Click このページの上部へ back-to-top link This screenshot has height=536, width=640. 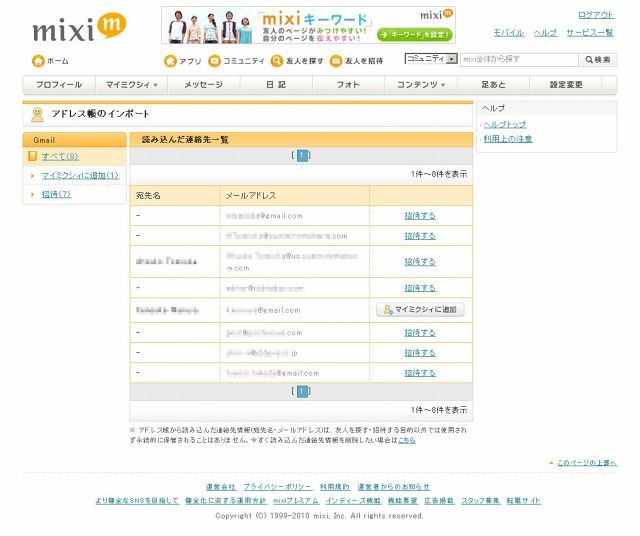(587, 463)
